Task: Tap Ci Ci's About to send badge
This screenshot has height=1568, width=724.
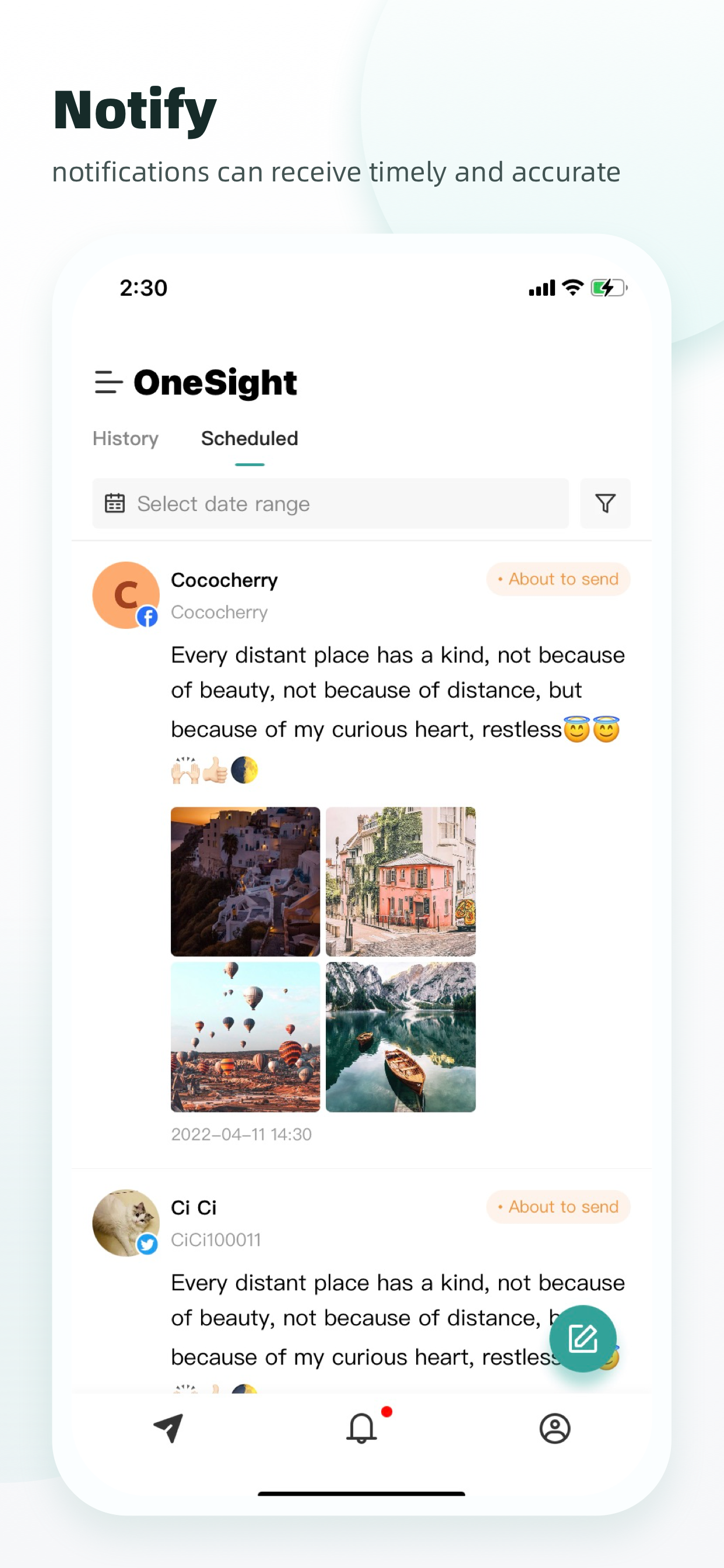Action: [x=558, y=1206]
